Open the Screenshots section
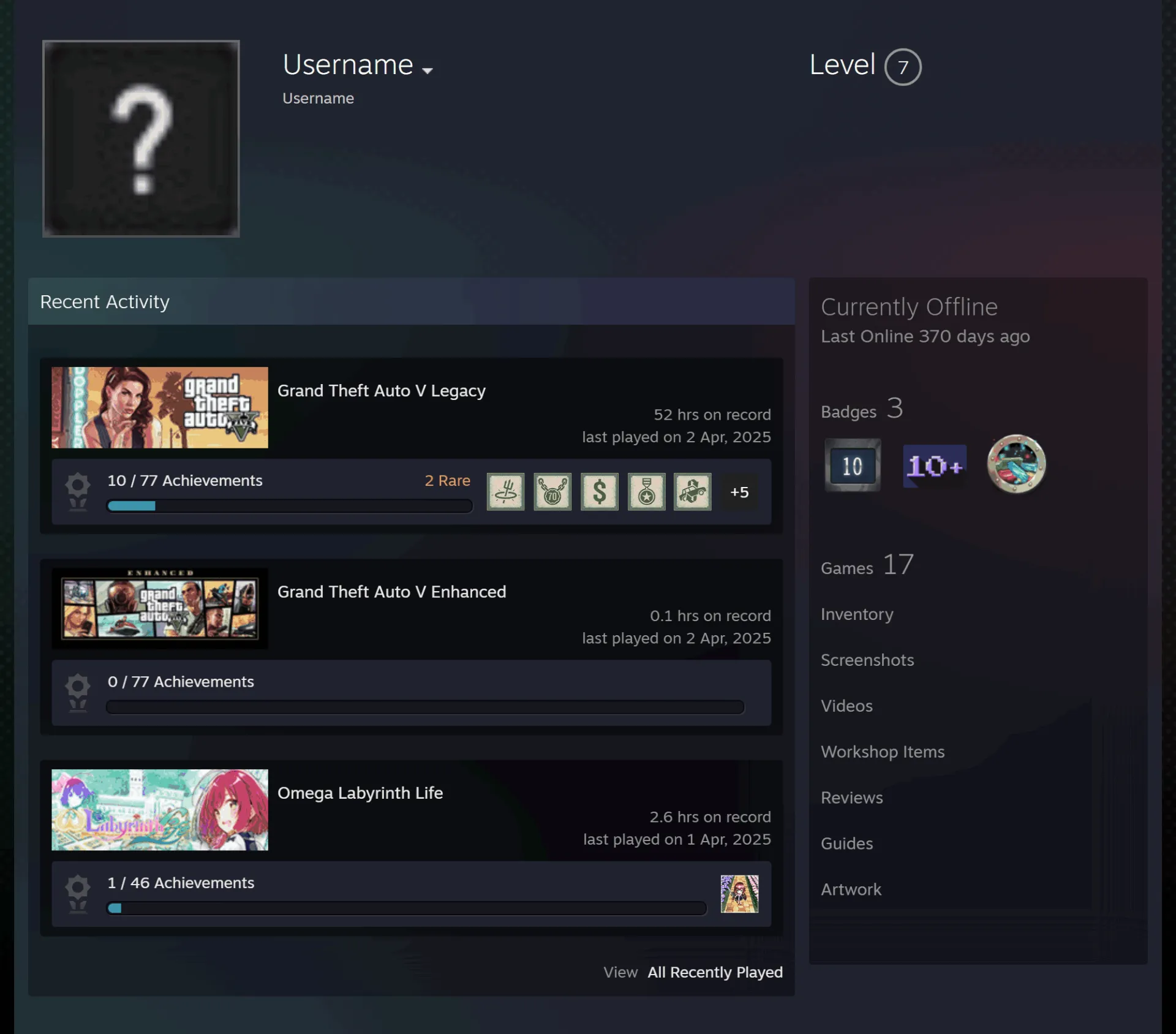Image resolution: width=1176 pixels, height=1034 pixels. click(x=867, y=660)
